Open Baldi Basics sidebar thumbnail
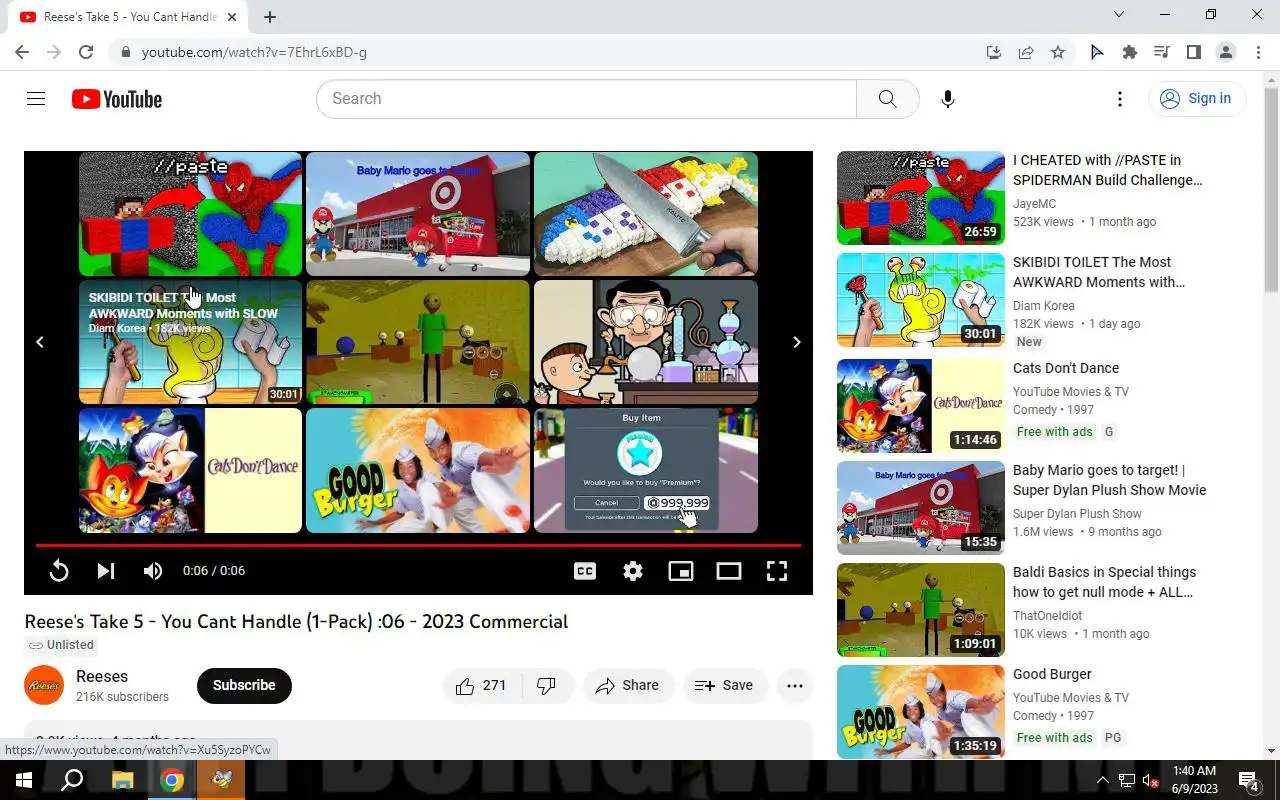1280x800 pixels. (x=921, y=610)
